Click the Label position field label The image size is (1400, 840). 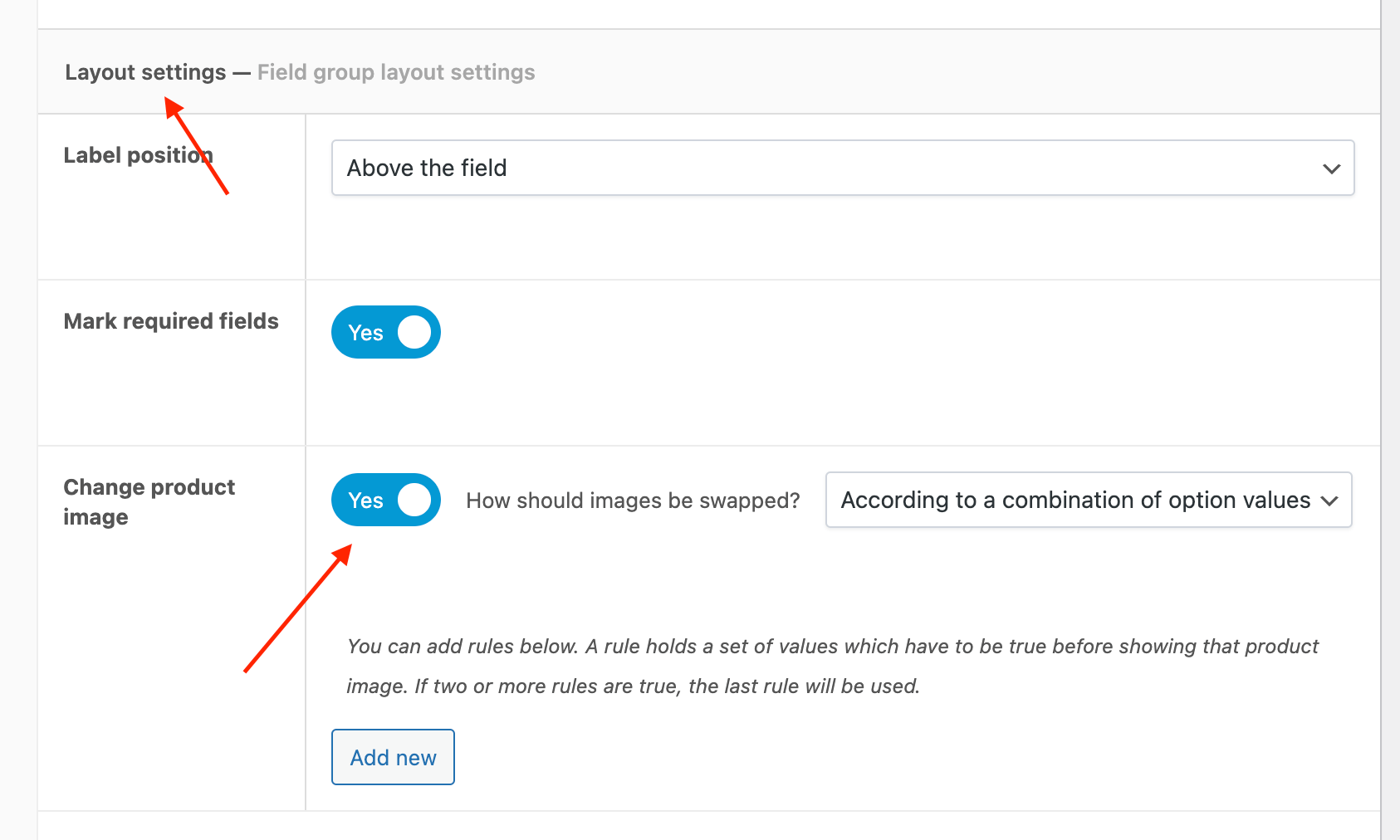[138, 155]
